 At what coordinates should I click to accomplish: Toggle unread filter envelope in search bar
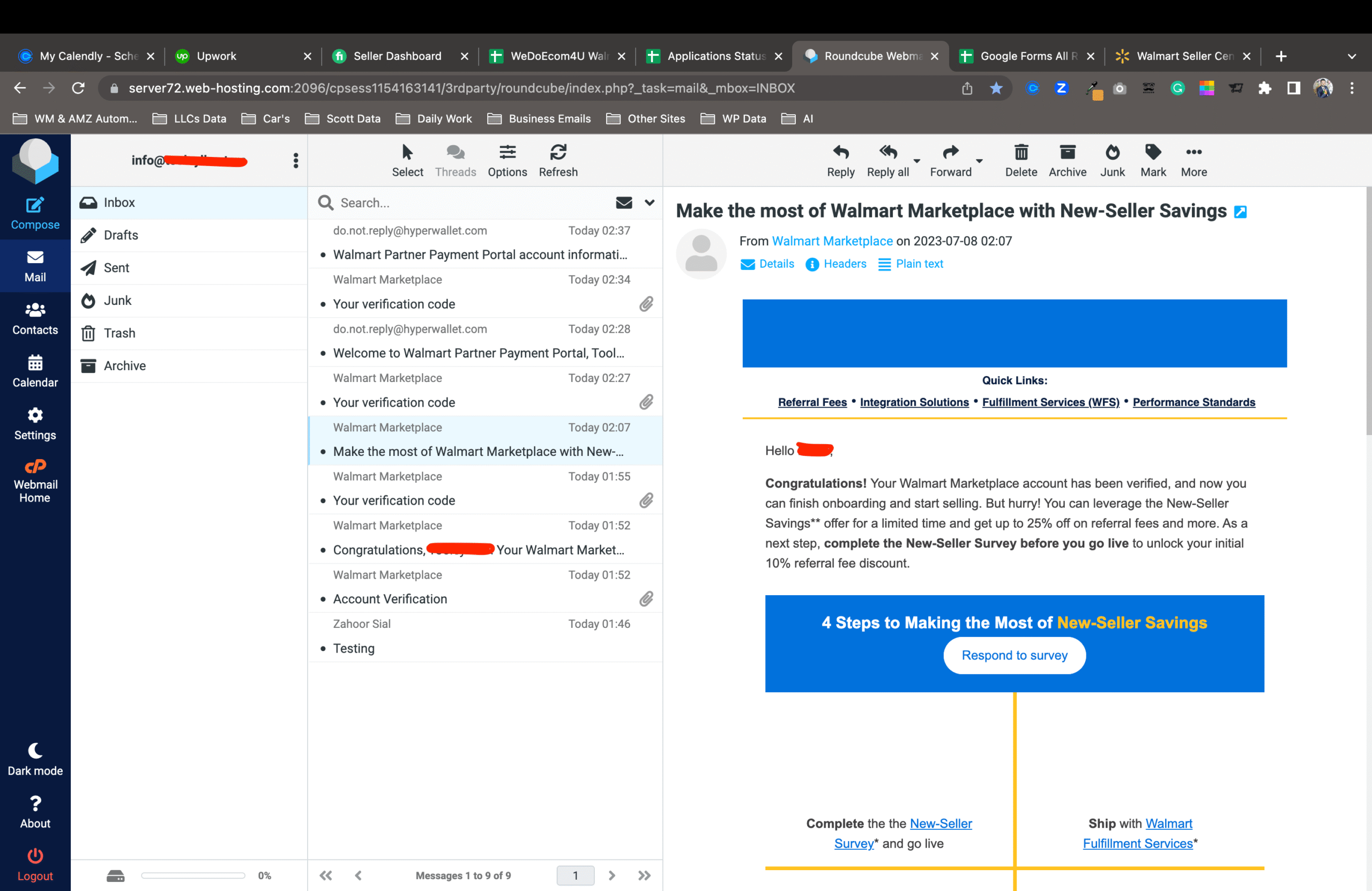[624, 203]
